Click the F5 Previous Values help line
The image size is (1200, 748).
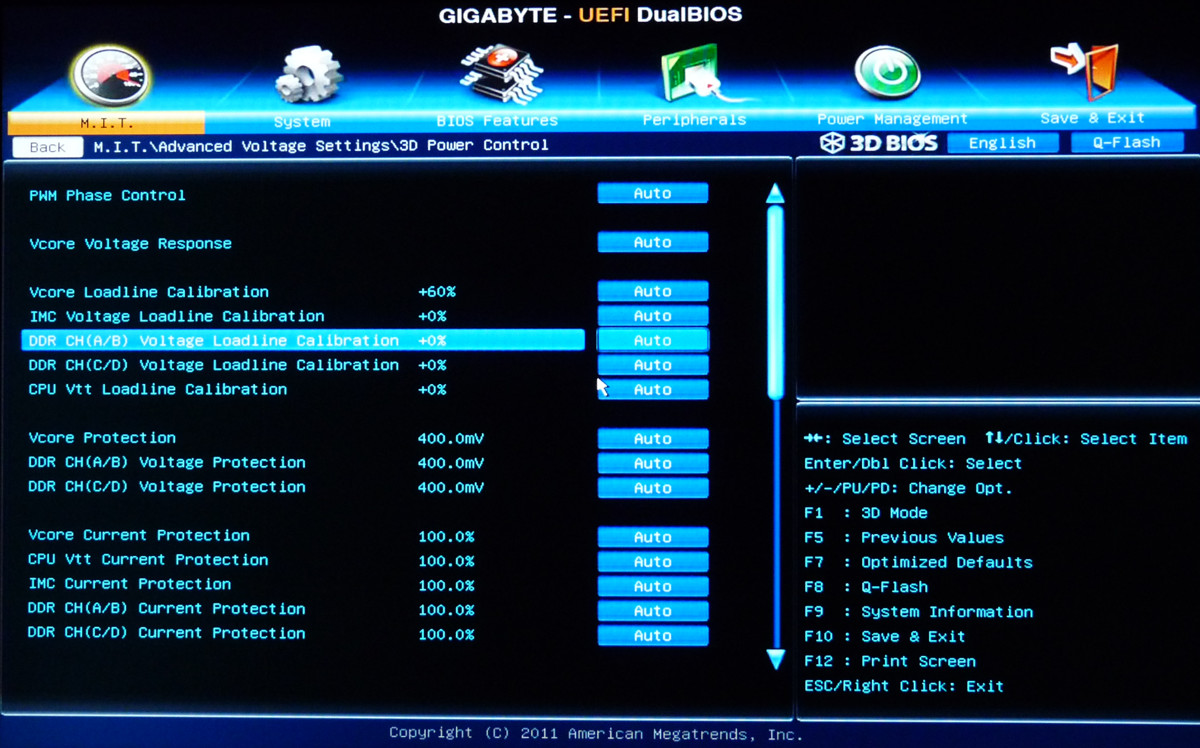tap(904, 538)
